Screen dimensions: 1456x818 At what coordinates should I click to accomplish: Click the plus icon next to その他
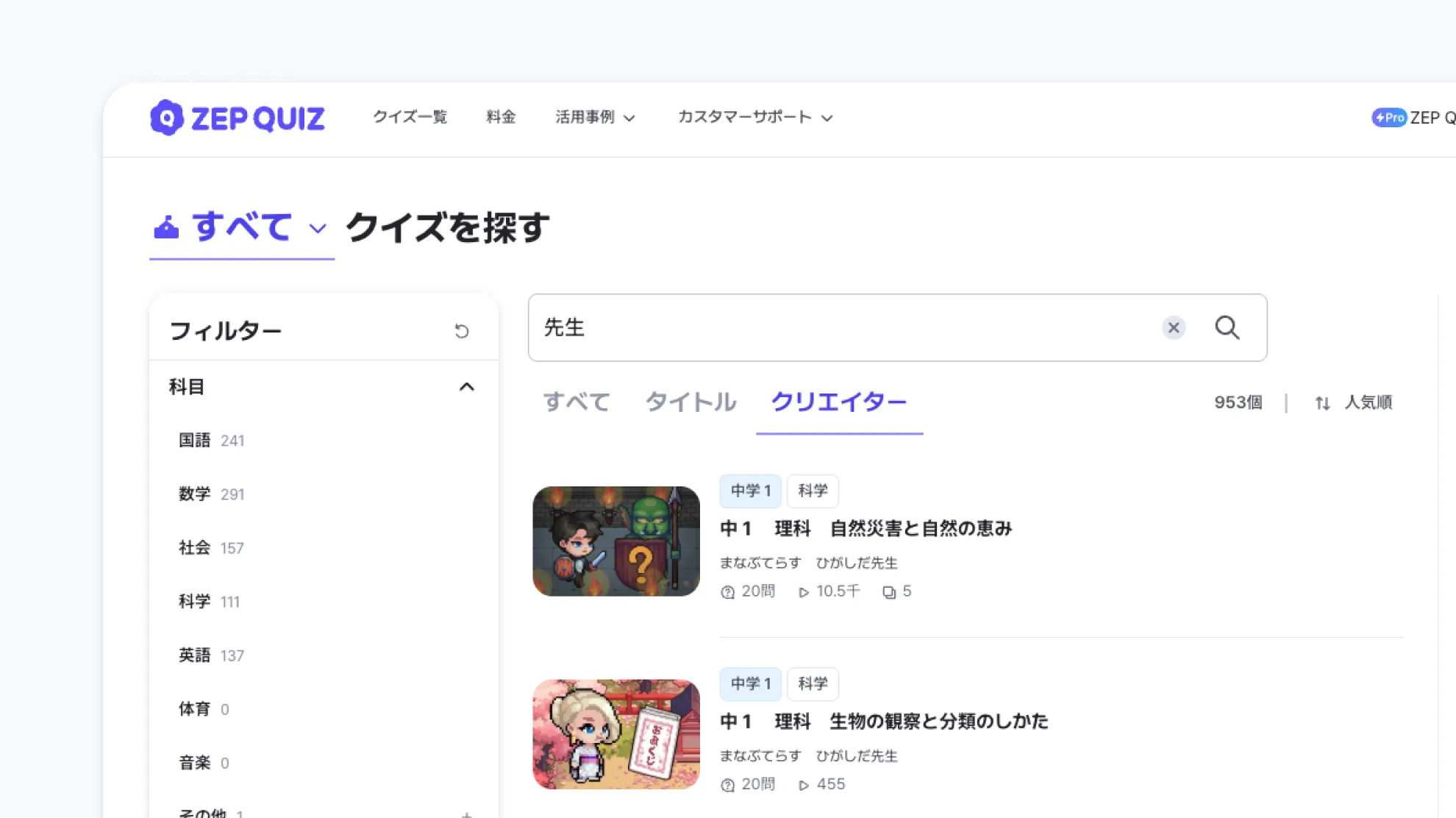[466, 814]
